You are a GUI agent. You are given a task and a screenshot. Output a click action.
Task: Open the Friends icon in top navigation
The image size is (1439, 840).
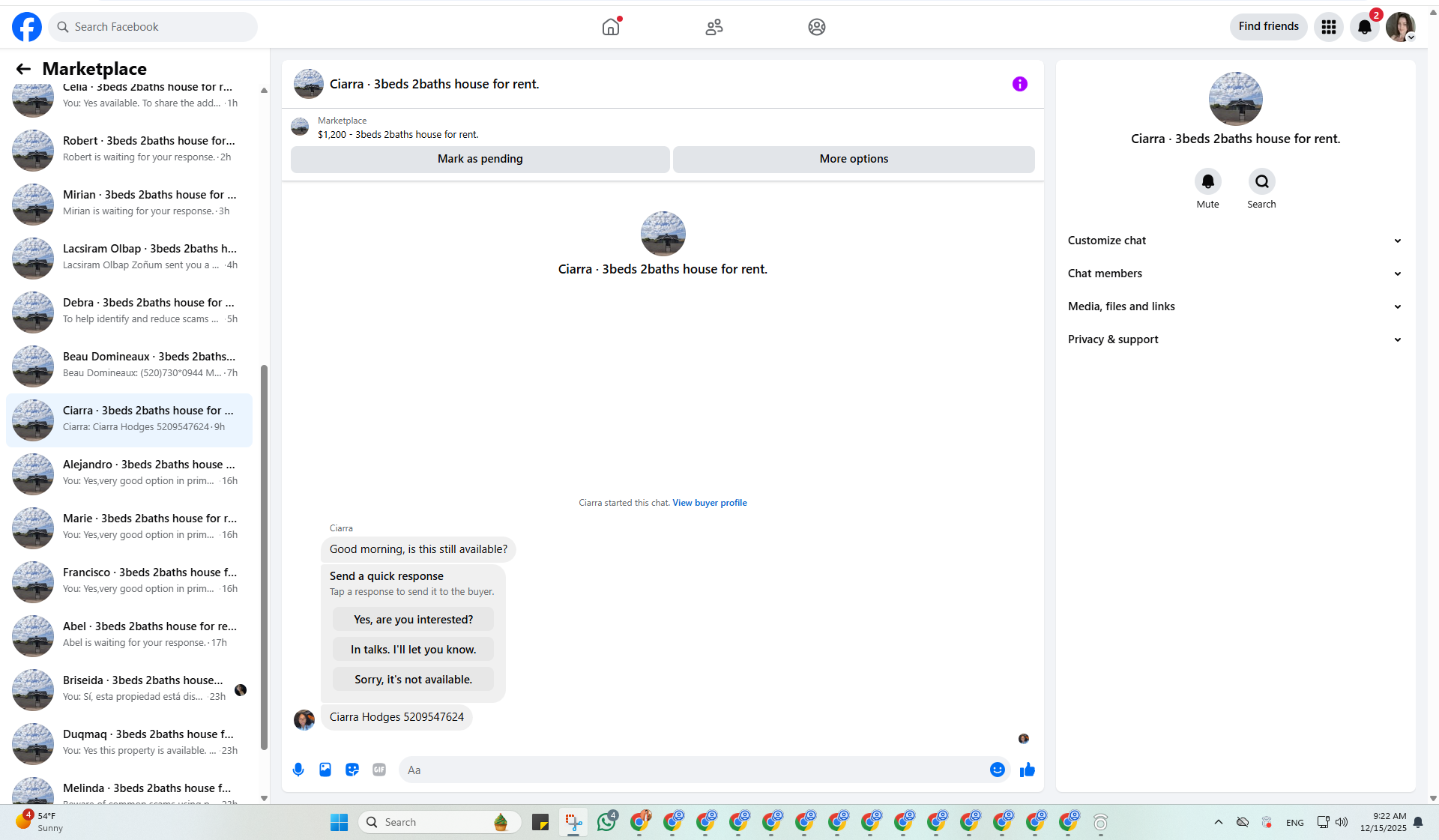(714, 27)
